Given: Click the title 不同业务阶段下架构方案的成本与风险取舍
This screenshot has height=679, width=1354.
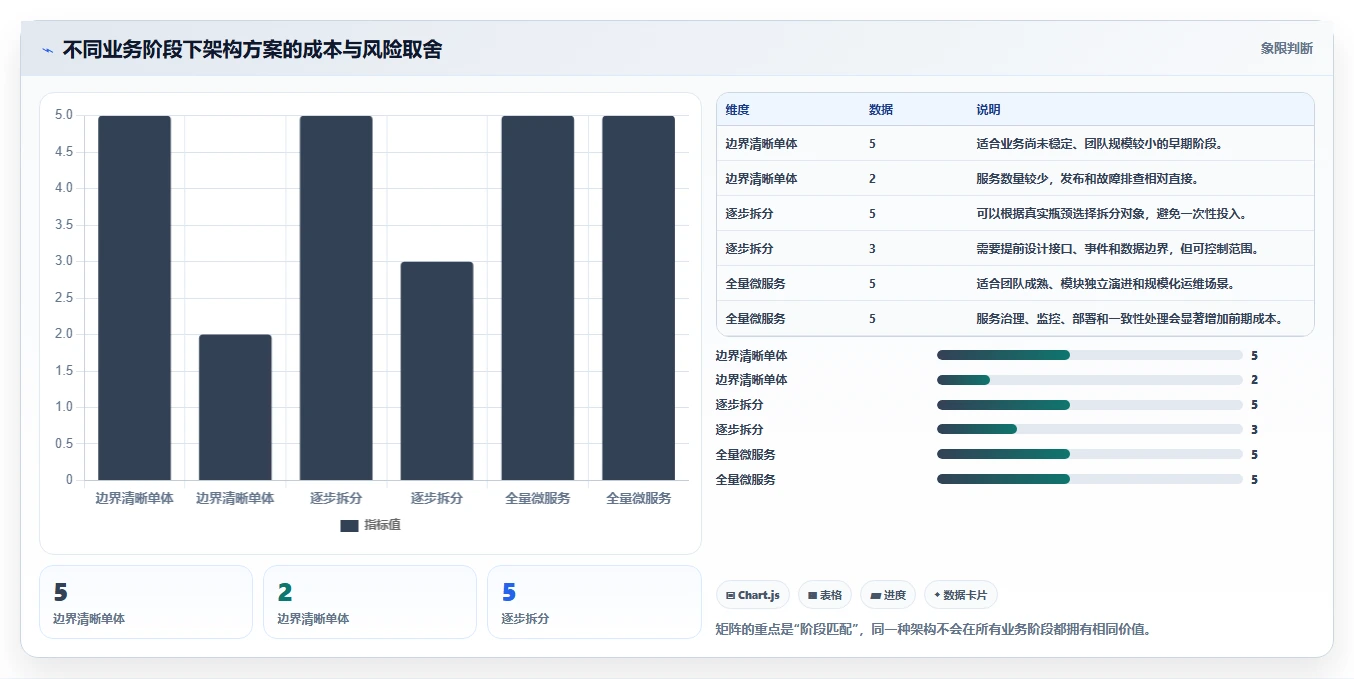Looking at the screenshot, I should pos(252,49).
